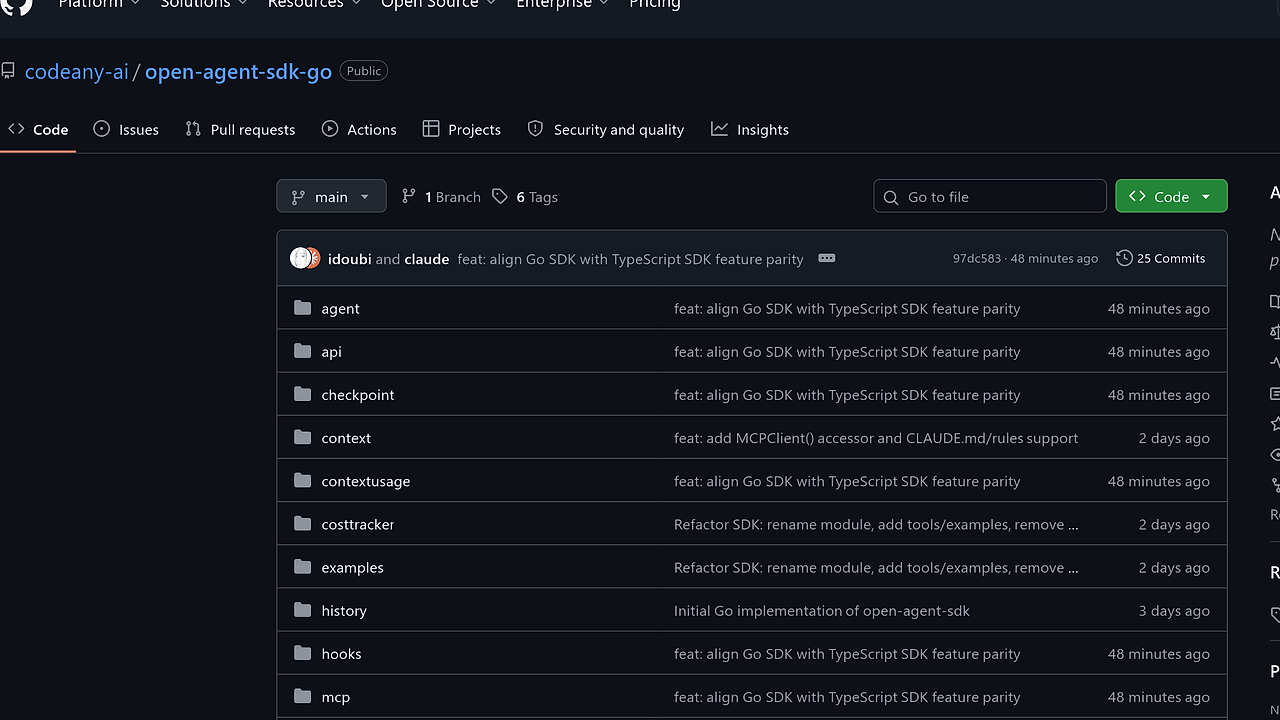Click the repository icon beside codeany-ai
Screen dimensions: 1280x720
8,71
